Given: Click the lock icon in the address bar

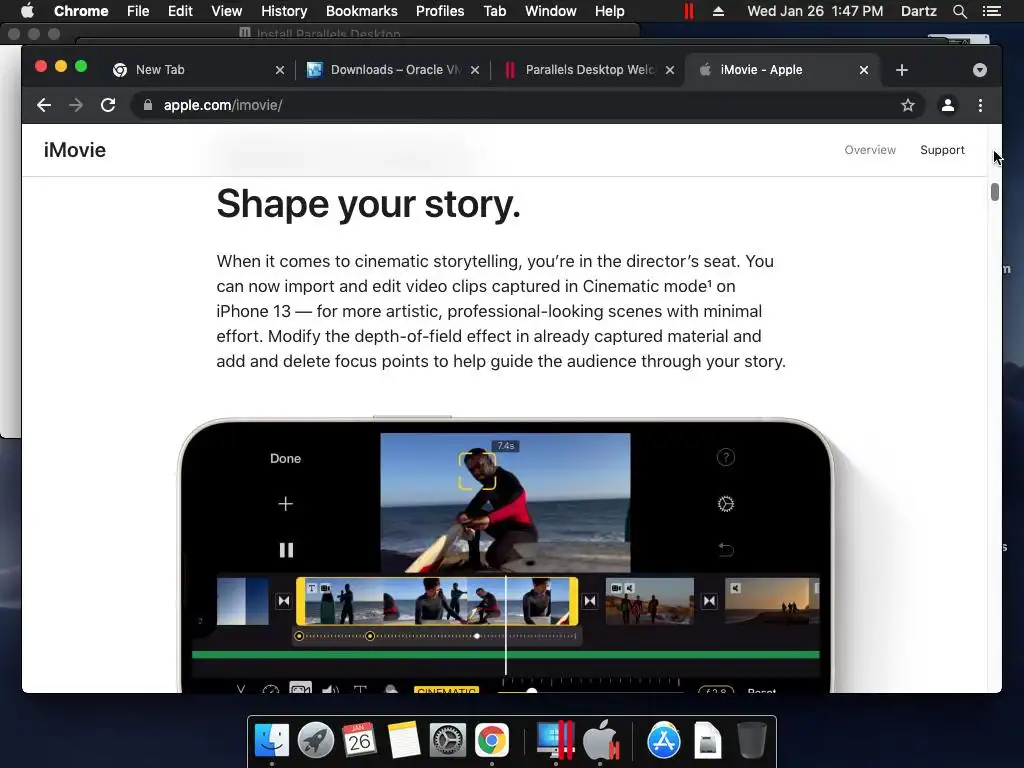Looking at the screenshot, I should click(148, 105).
